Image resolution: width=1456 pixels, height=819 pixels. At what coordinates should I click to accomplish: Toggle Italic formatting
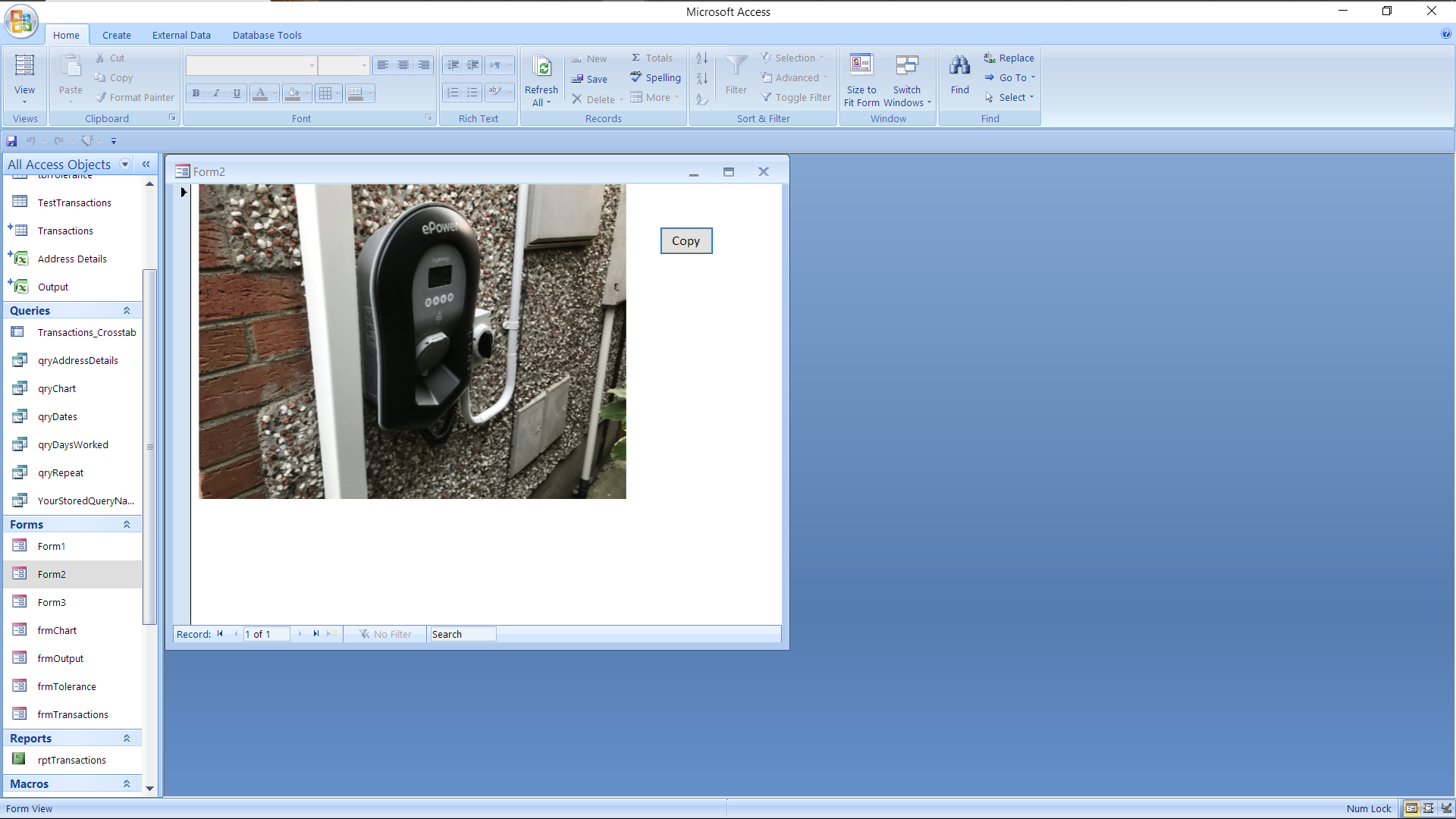pyautogui.click(x=217, y=93)
